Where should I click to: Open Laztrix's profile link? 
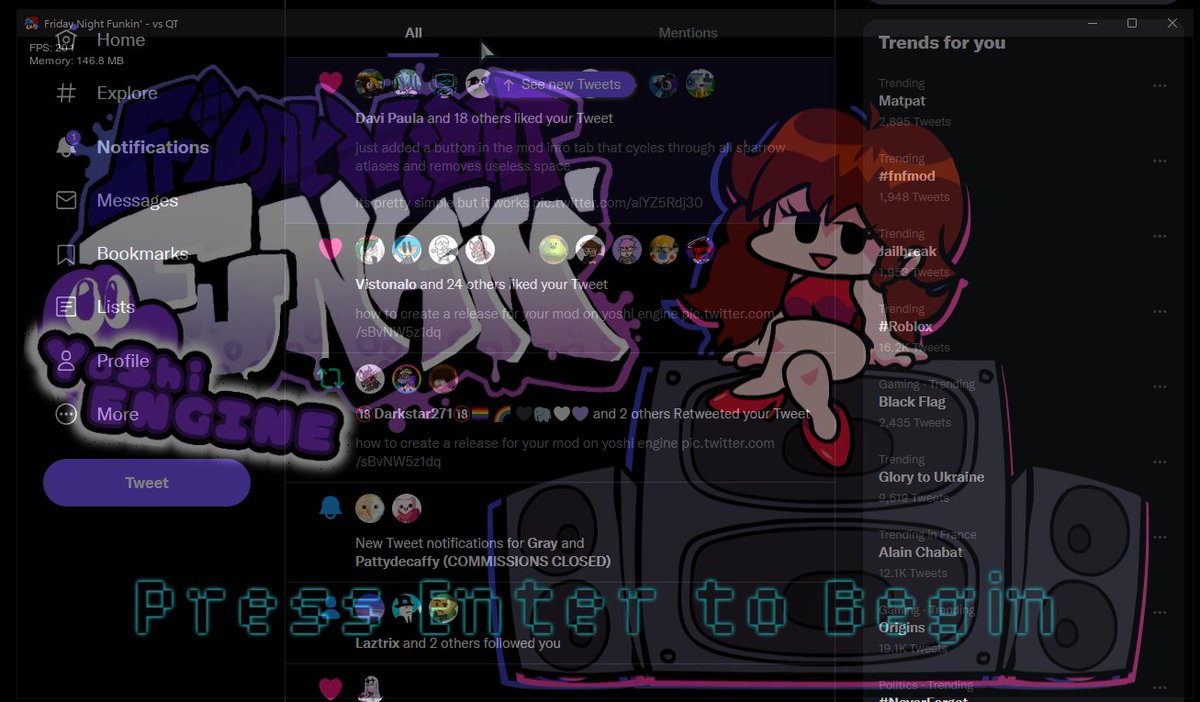pyautogui.click(x=377, y=643)
